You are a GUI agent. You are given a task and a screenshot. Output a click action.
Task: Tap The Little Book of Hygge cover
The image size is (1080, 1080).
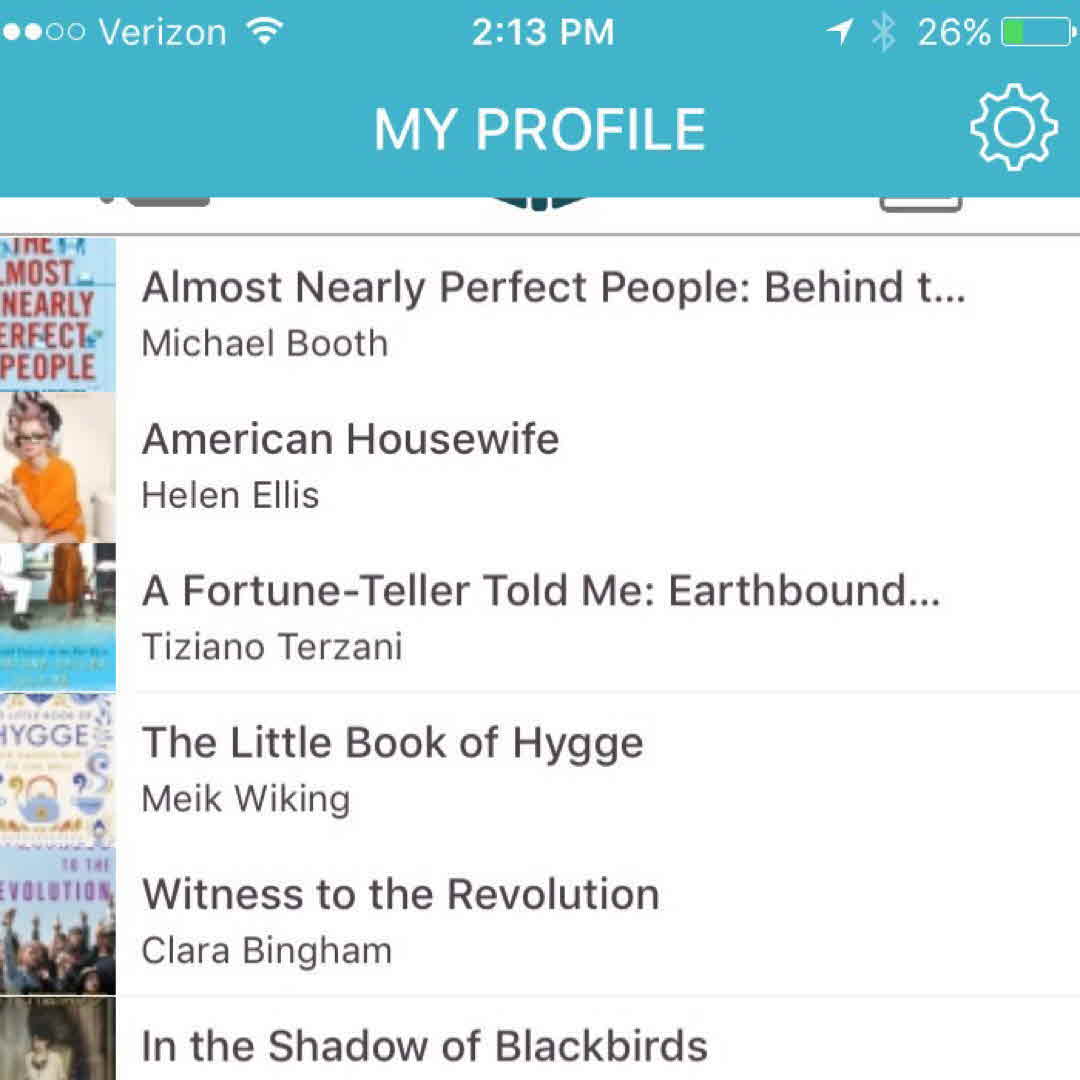[x=57, y=769]
